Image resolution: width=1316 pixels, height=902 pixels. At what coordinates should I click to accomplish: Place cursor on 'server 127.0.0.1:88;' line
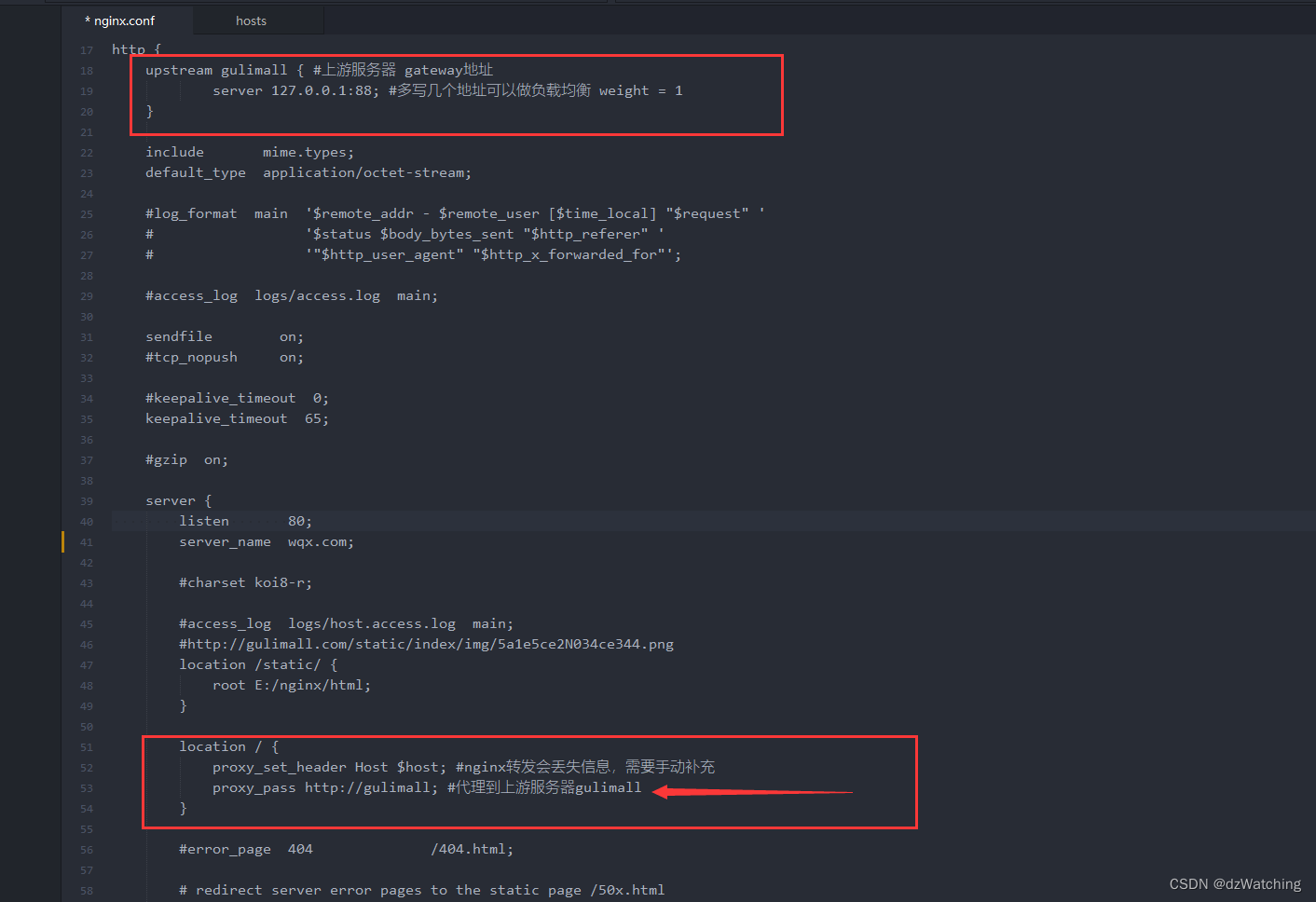(x=447, y=90)
